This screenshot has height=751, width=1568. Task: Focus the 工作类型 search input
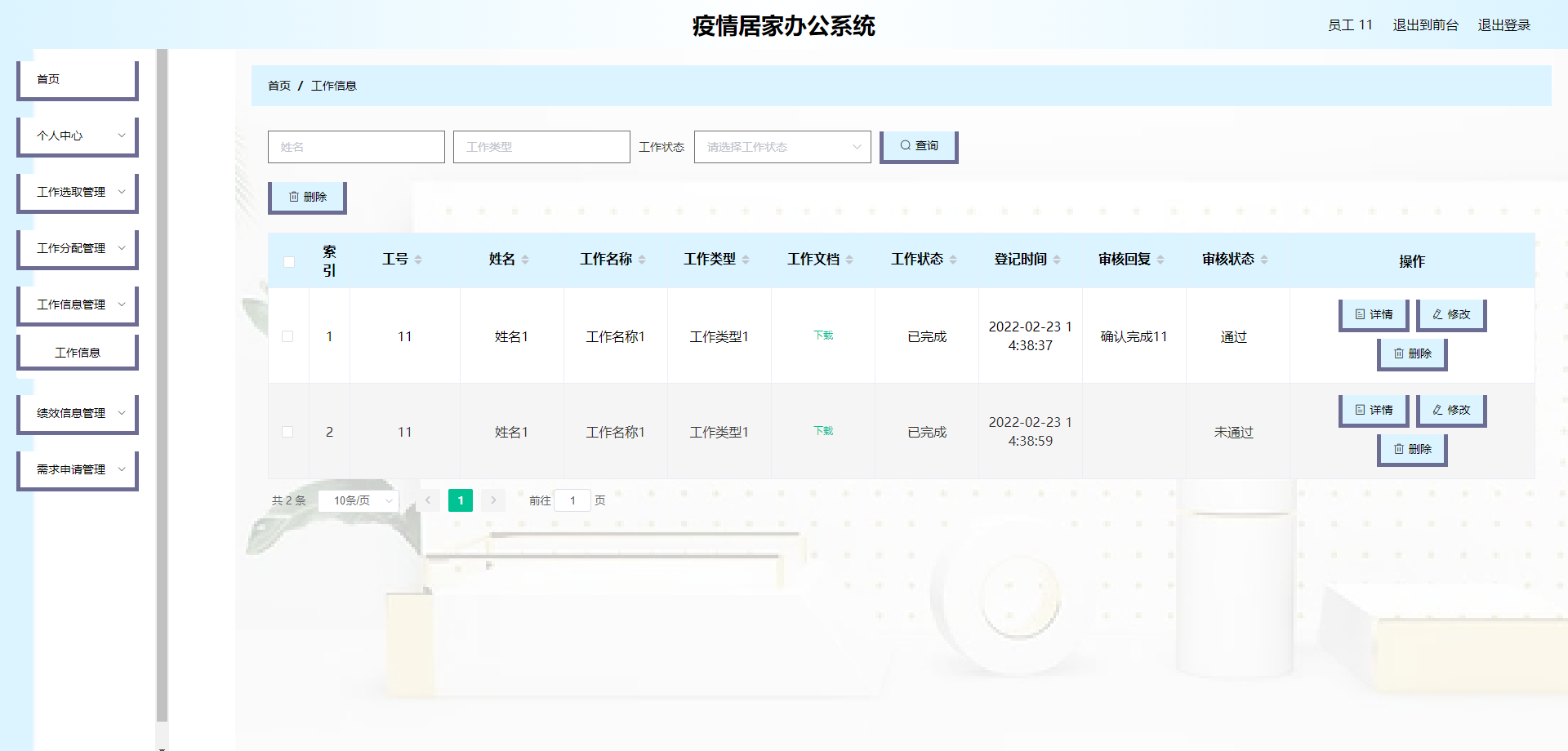pyautogui.click(x=541, y=147)
